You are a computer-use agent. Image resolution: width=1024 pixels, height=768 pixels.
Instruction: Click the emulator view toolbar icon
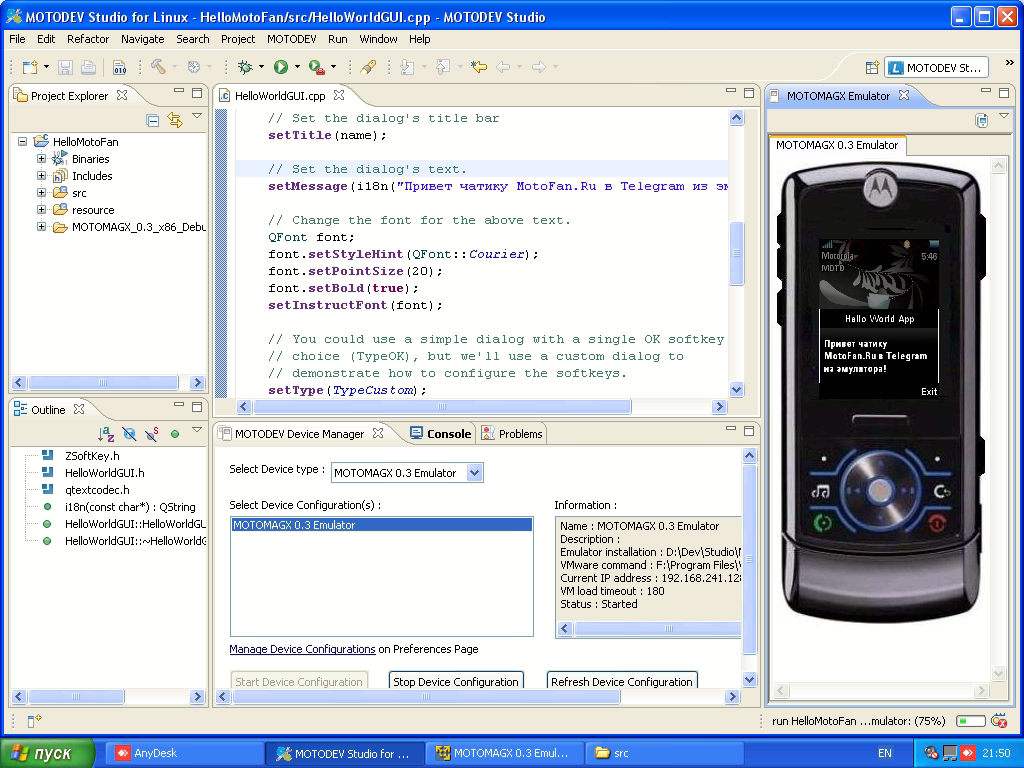tap(981, 120)
